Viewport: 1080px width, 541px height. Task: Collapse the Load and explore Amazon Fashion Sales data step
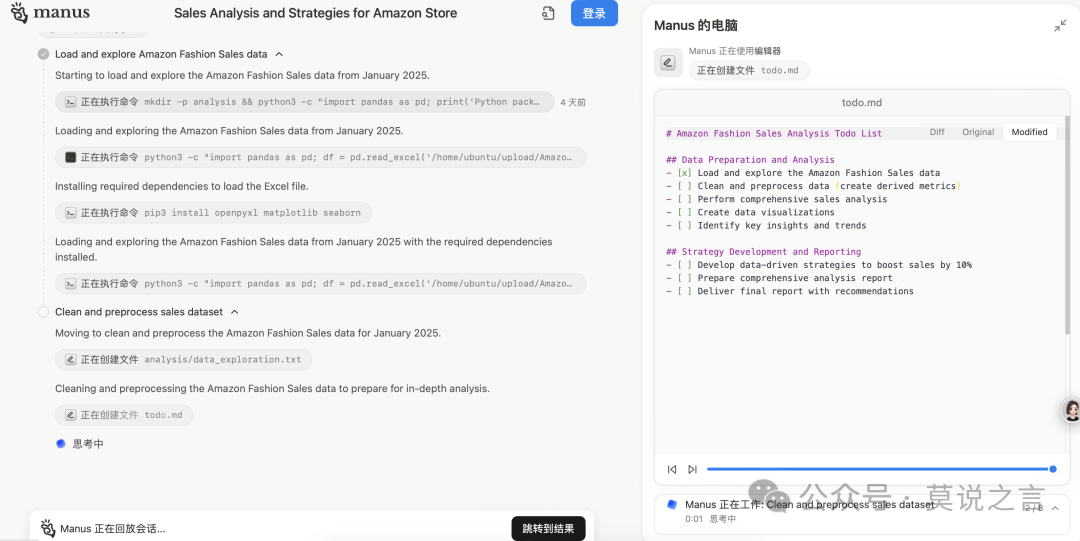tap(279, 54)
